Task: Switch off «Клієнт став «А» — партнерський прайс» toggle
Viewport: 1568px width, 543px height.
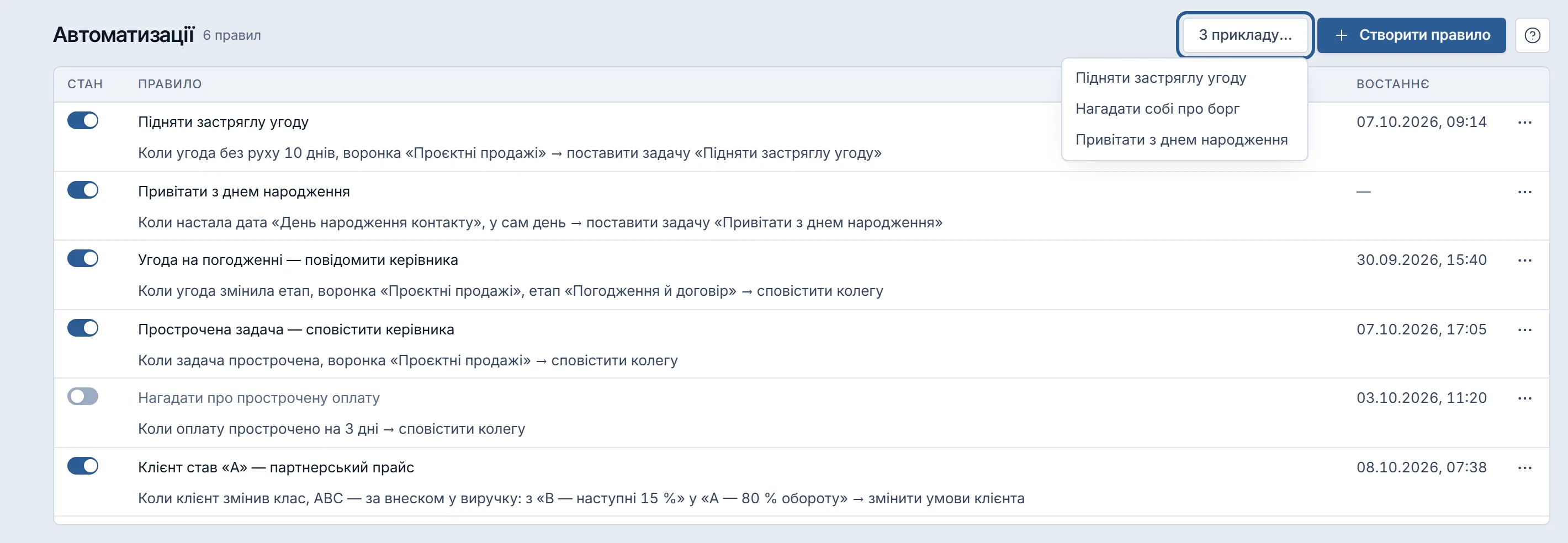Action: 83,466
